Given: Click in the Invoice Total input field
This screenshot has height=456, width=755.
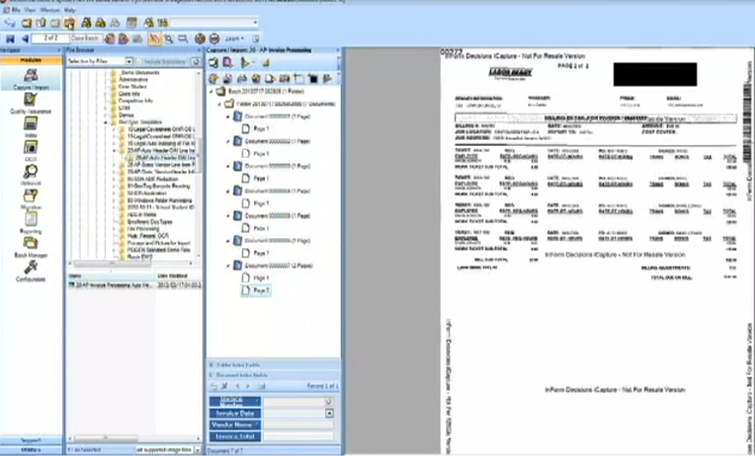Looking at the screenshot, I should (299, 436).
